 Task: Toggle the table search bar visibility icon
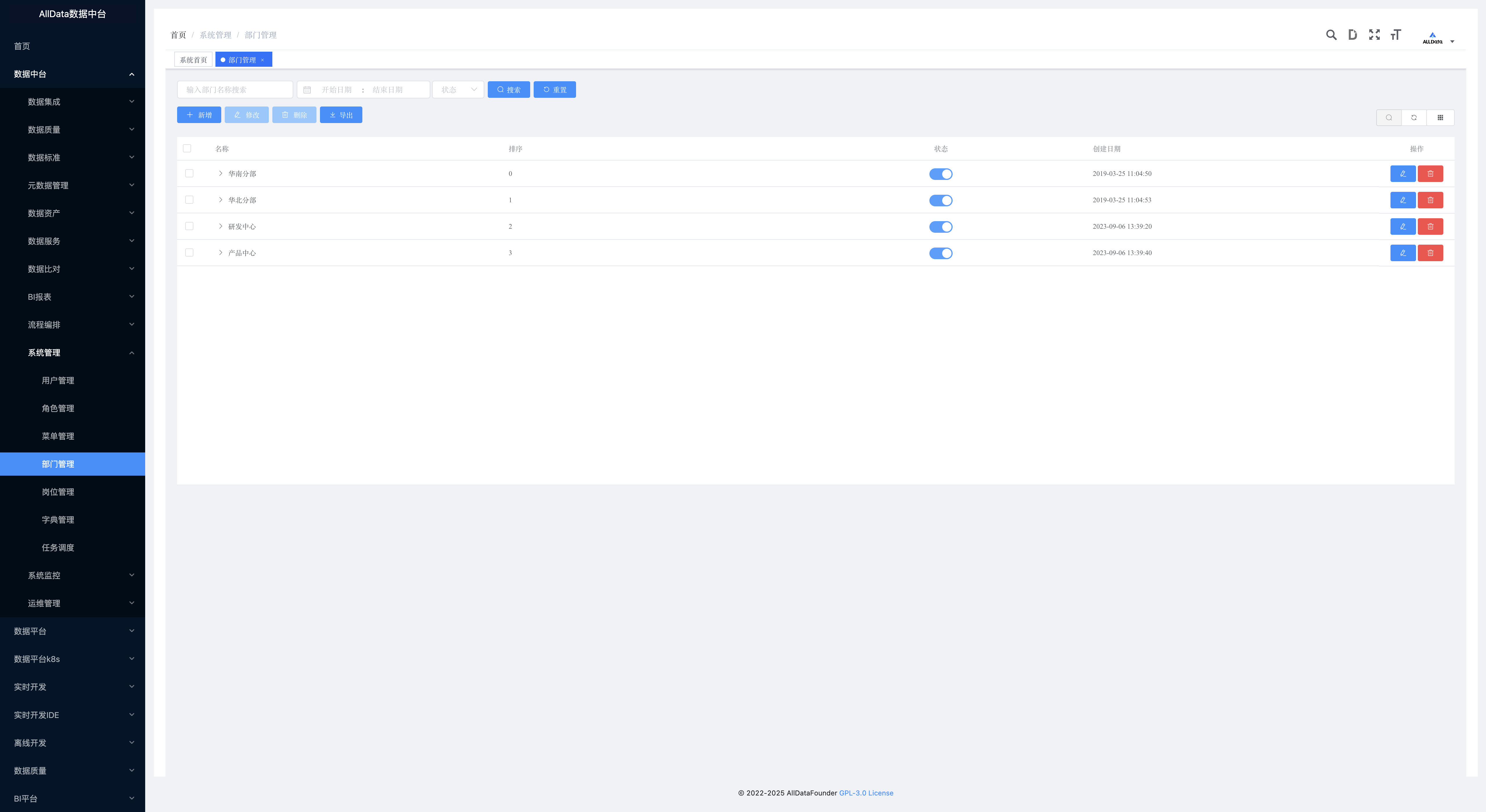tap(1389, 118)
